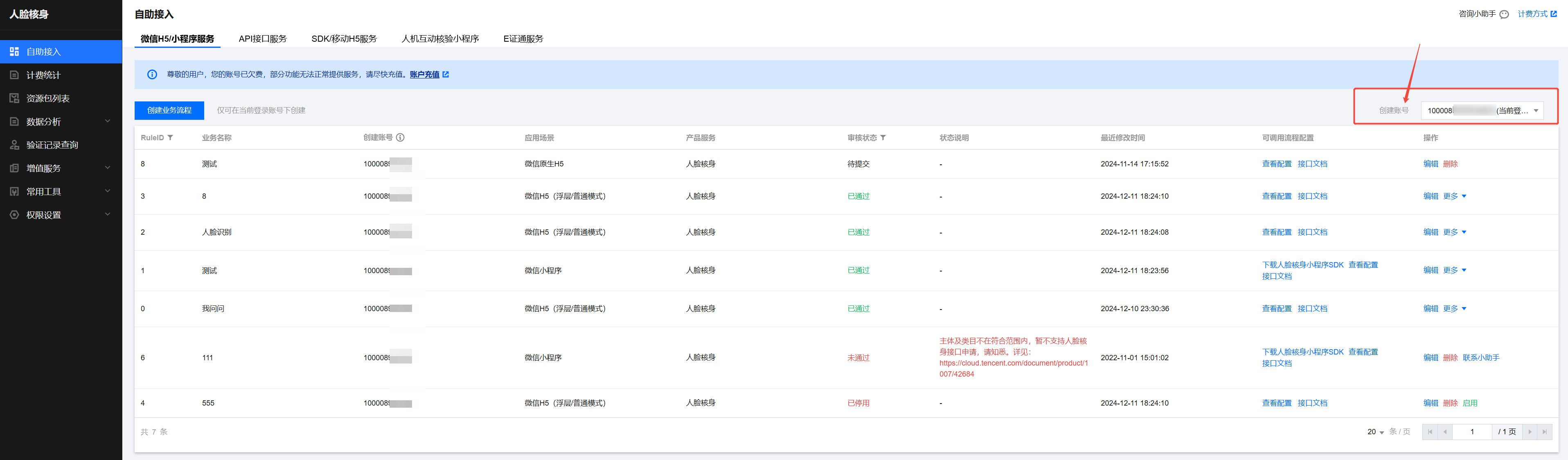Click the 常用工具 sidebar icon

(15, 192)
